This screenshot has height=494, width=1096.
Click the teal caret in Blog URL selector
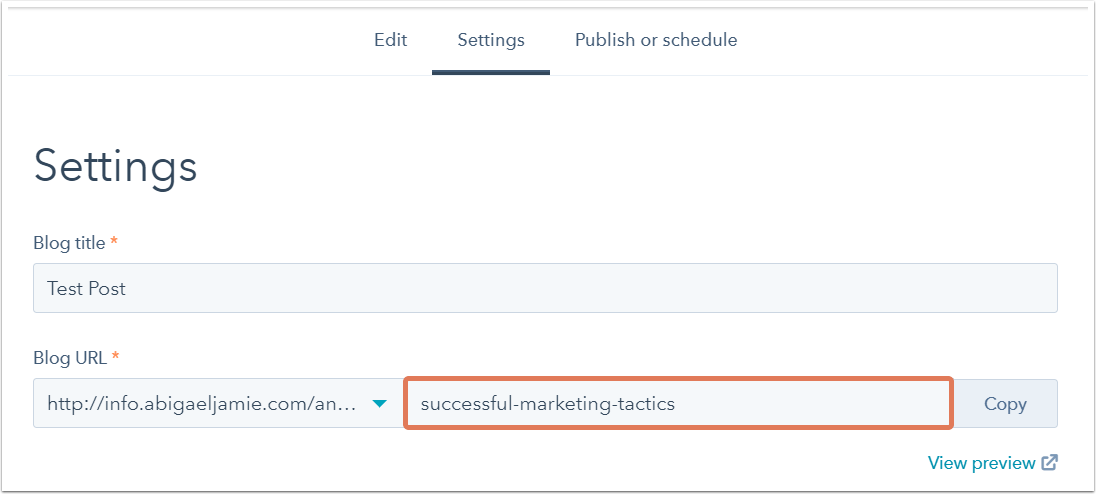click(380, 404)
